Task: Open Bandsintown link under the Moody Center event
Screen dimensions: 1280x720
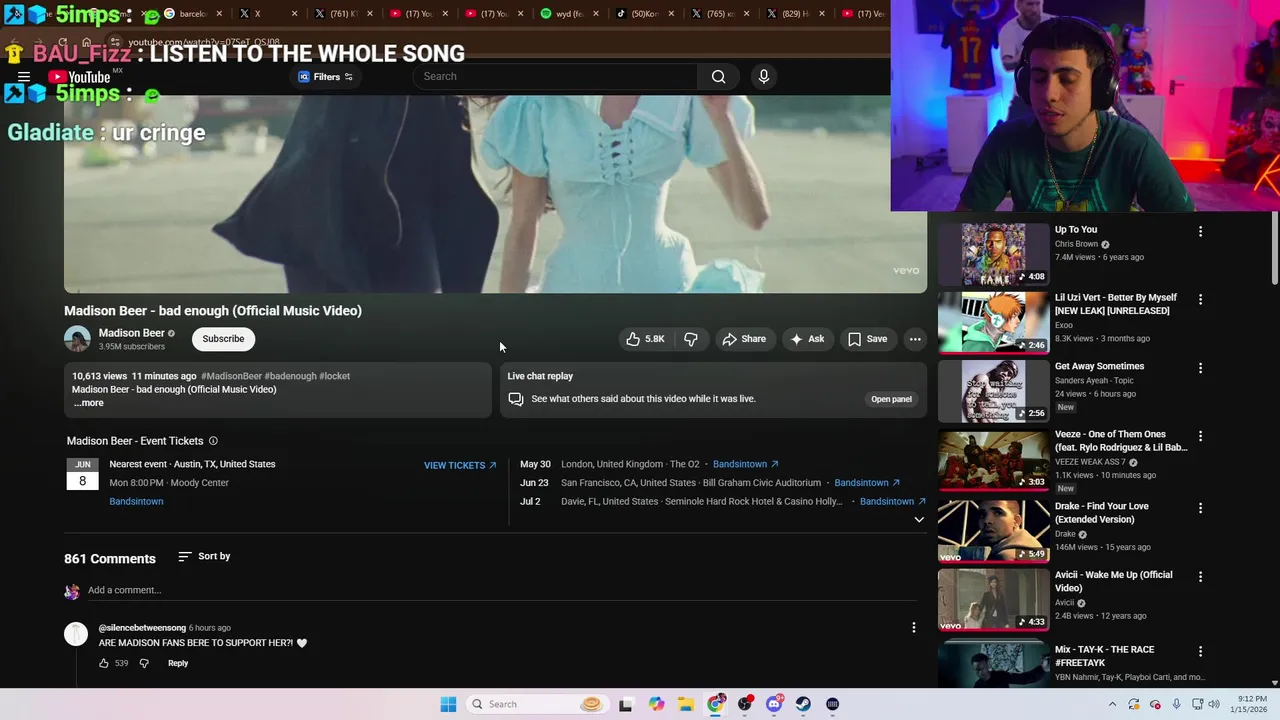Action: [x=136, y=502]
